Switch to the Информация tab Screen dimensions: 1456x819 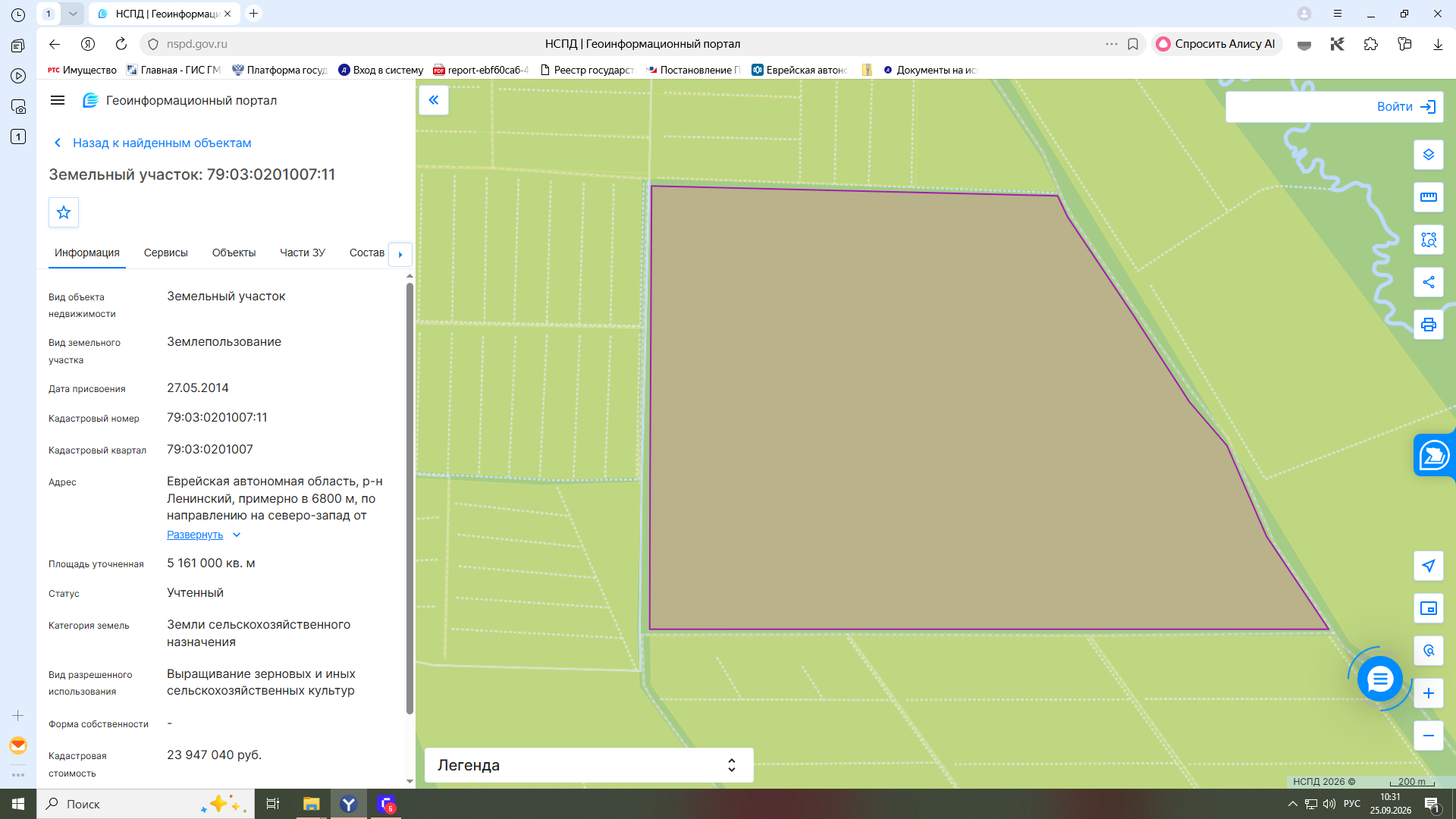click(x=87, y=253)
